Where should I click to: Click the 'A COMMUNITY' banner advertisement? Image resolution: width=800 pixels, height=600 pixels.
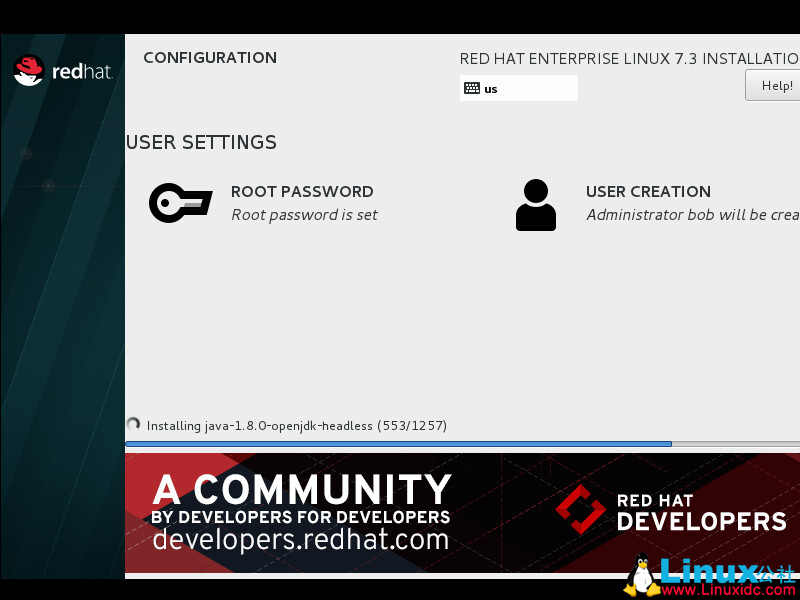click(300, 491)
